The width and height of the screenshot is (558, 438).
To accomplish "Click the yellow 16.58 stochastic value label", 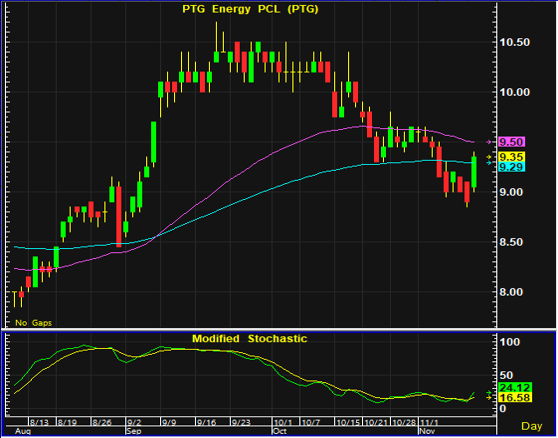I will 515,397.
